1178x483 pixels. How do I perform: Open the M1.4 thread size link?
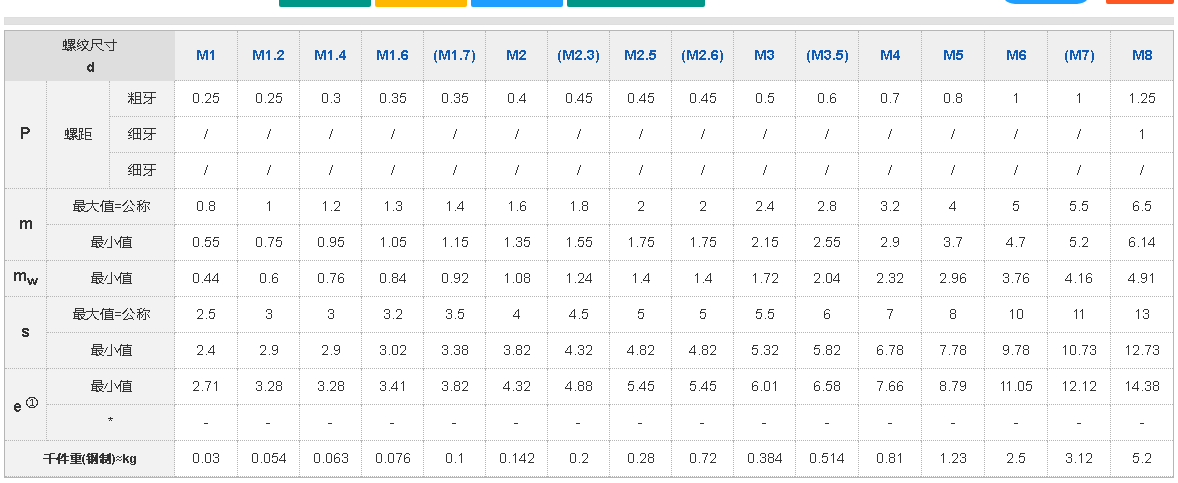pyautogui.click(x=330, y=56)
